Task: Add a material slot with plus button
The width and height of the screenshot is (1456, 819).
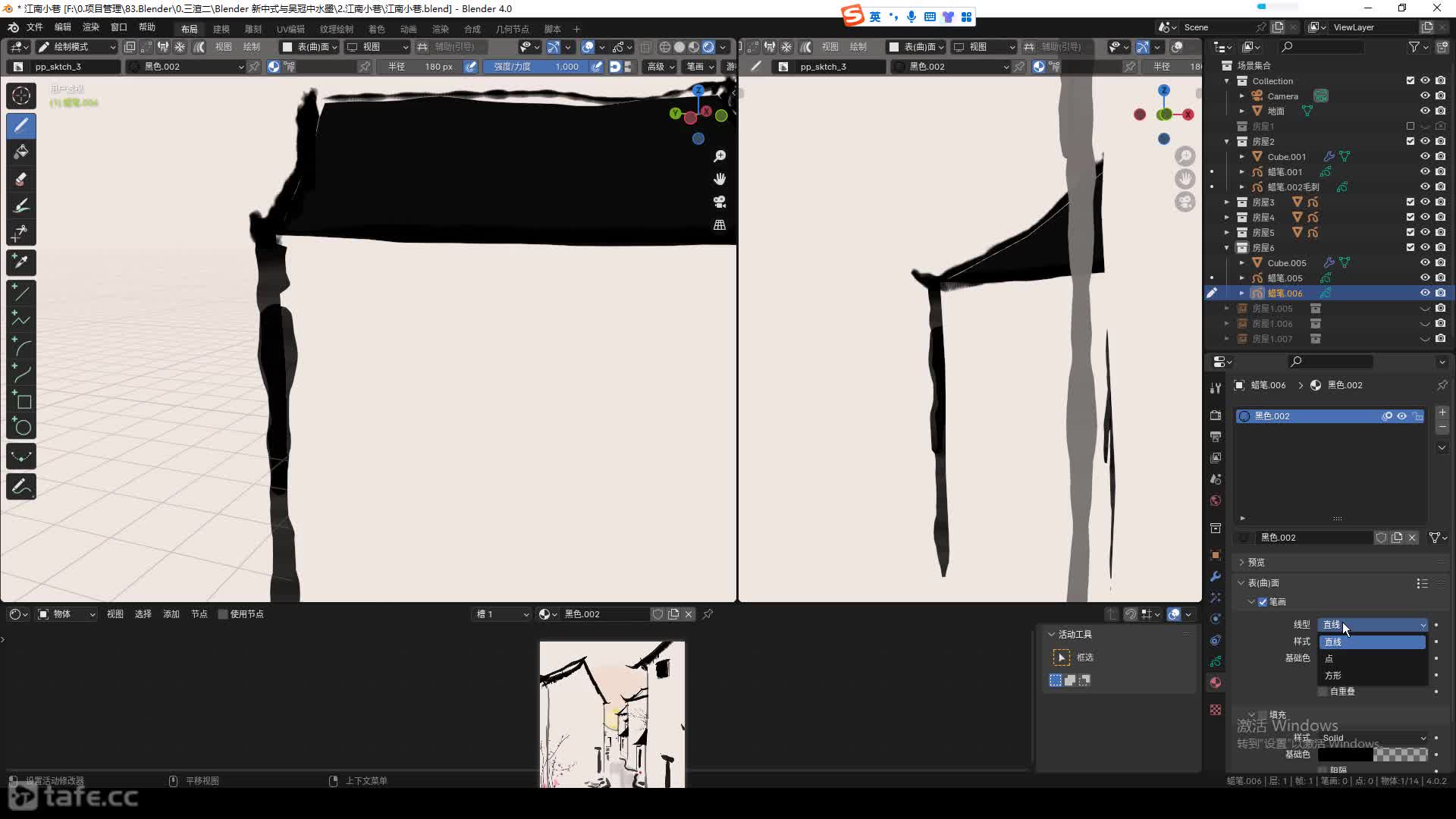Action: click(1442, 413)
